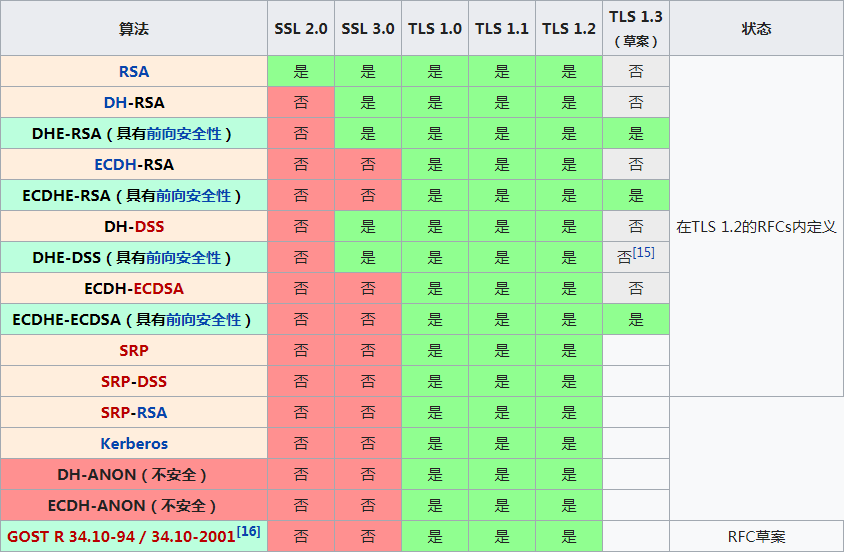846x552 pixels.
Task: Select the ECDH-ANON row SSL 3.0 否 cell
Action: [368, 506]
